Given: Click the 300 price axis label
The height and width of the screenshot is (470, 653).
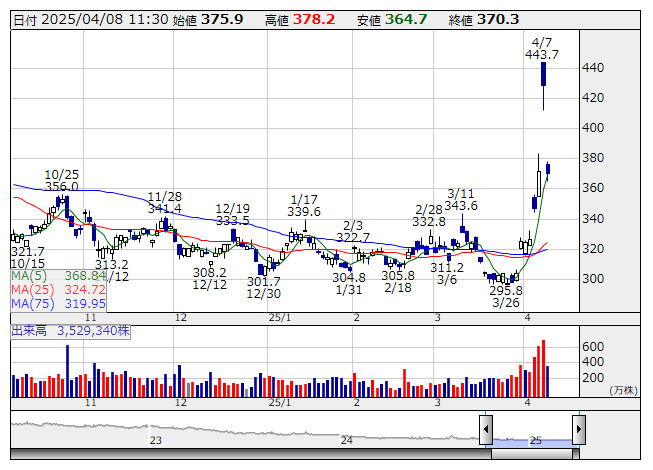Looking at the screenshot, I should (593, 279).
